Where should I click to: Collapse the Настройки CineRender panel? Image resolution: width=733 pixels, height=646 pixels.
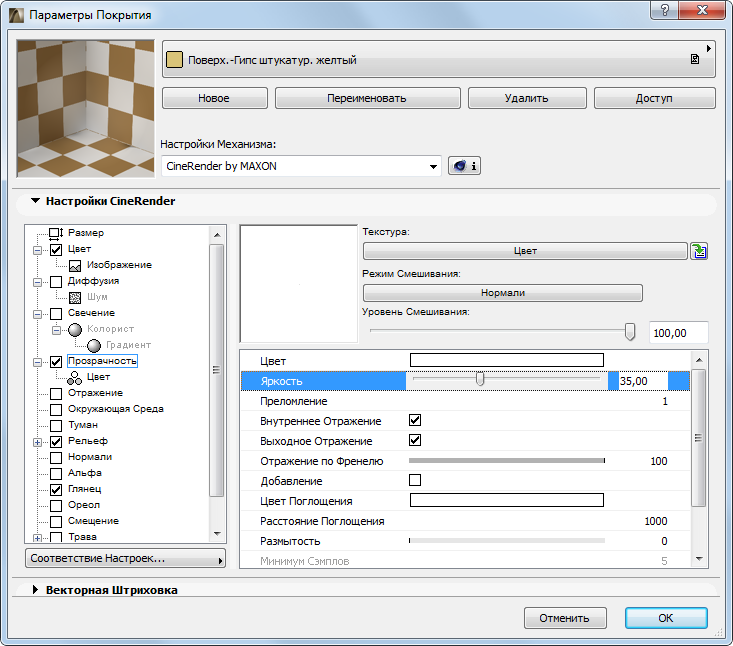tap(36, 201)
